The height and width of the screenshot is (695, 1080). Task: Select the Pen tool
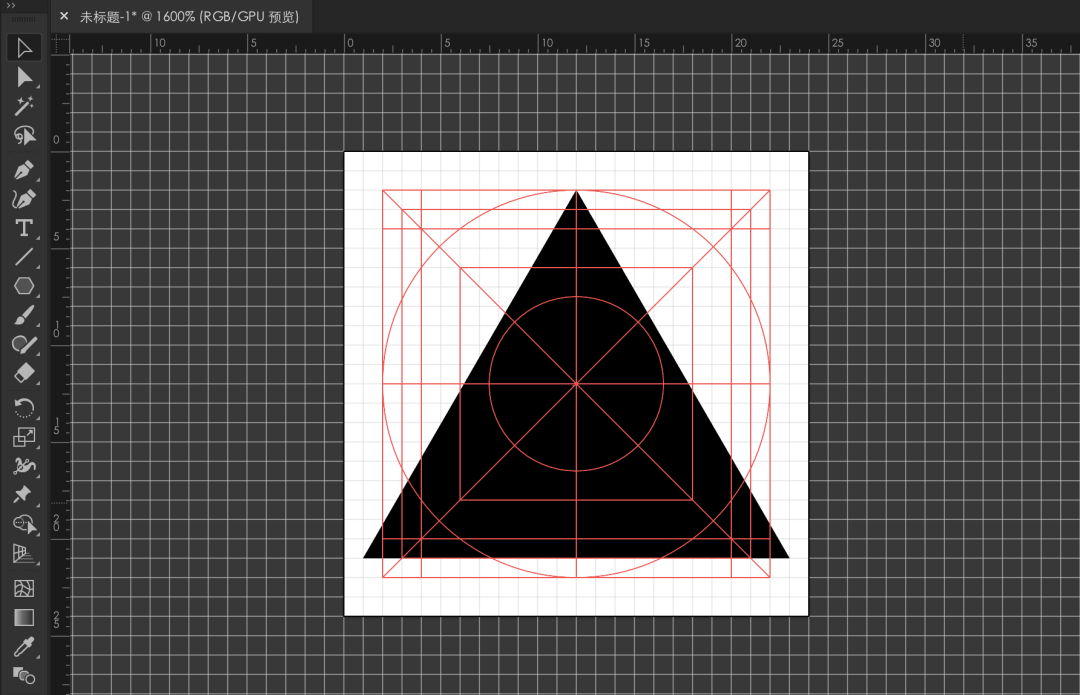(23, 169)
